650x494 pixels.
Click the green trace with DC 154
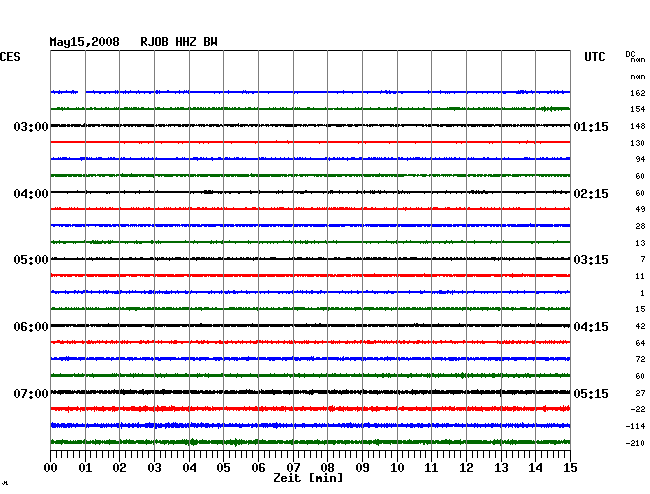[310, 109]
